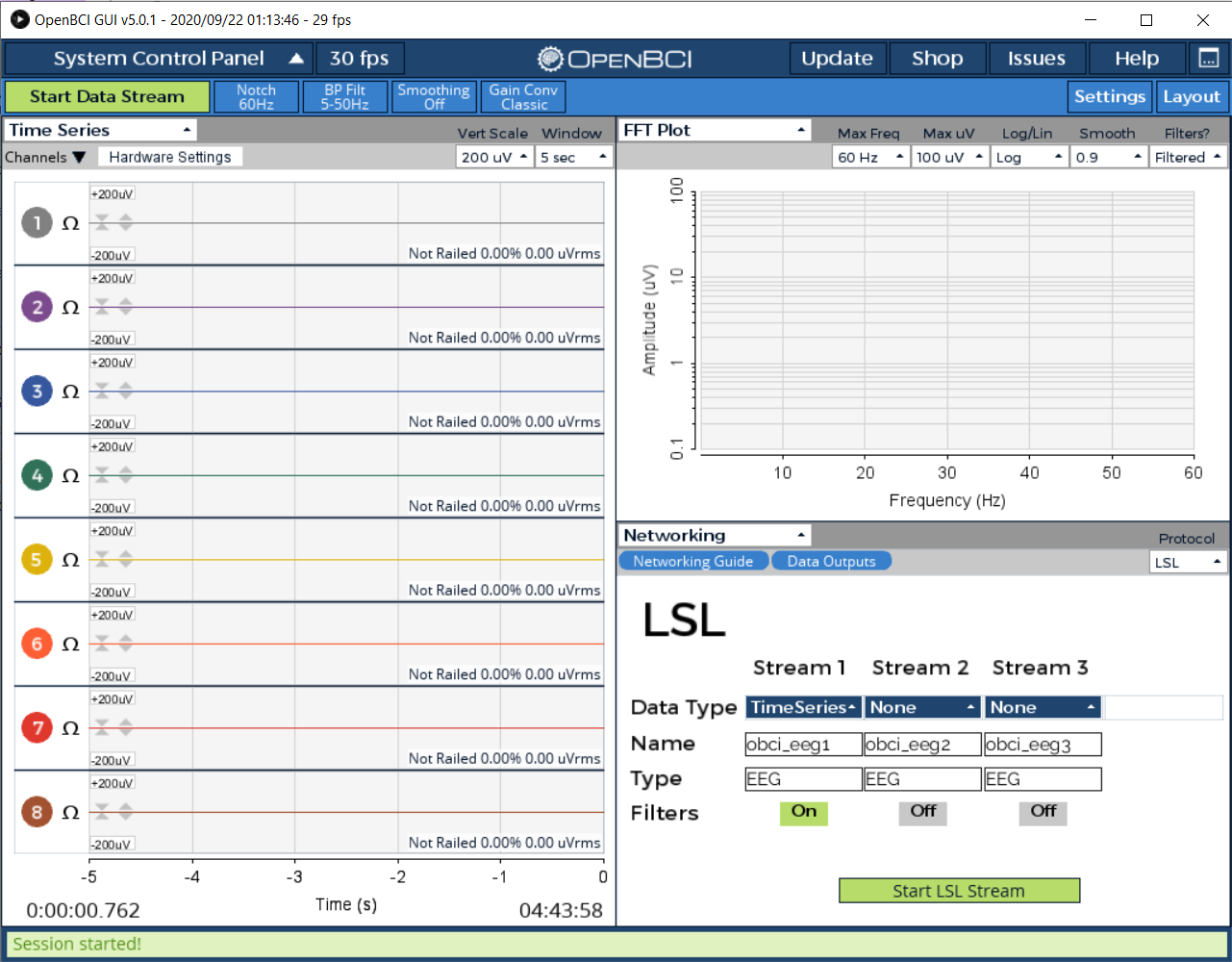Click the app icon in the title bar
The height and width of the screenshot is (962, 1232).
[19, 19]
